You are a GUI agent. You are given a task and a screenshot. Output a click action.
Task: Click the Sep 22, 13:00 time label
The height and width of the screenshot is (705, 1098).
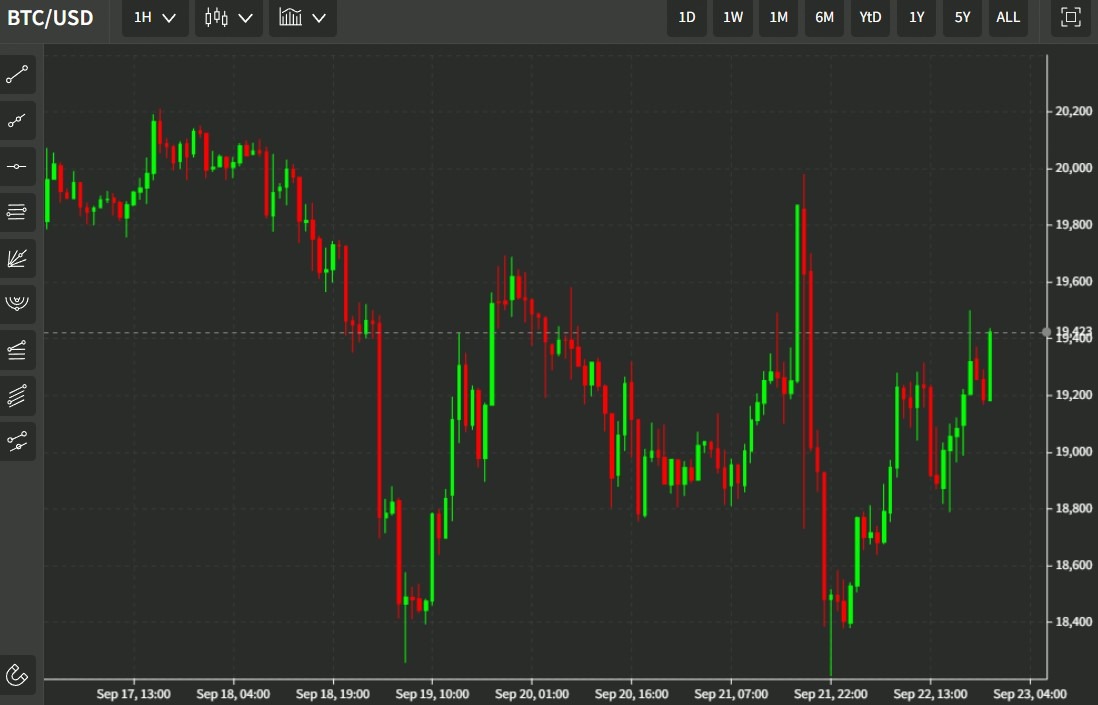point(930,694)
